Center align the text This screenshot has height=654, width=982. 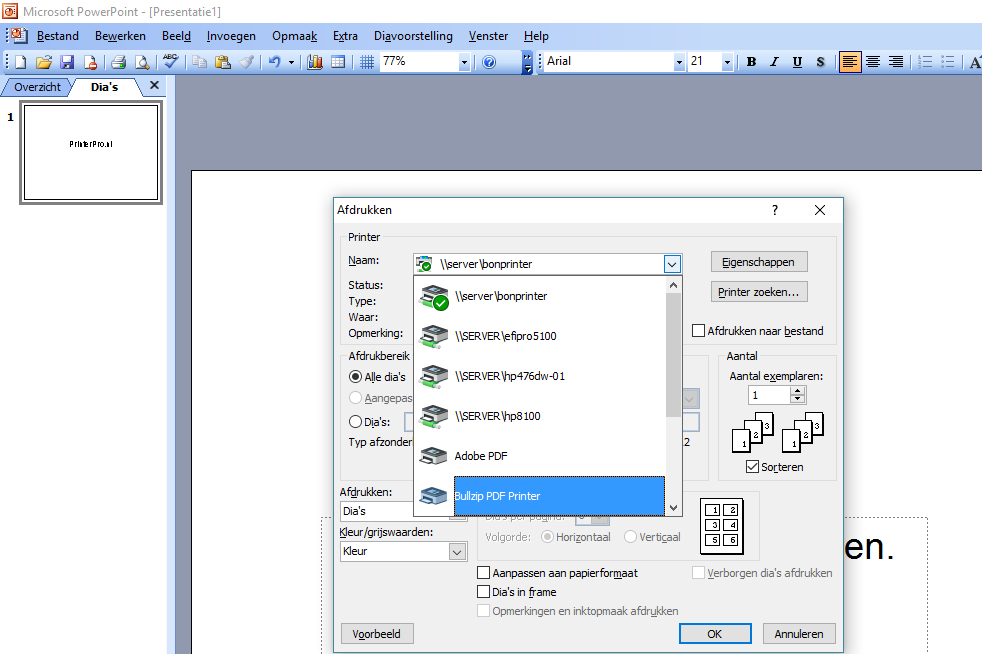[873, 61]
